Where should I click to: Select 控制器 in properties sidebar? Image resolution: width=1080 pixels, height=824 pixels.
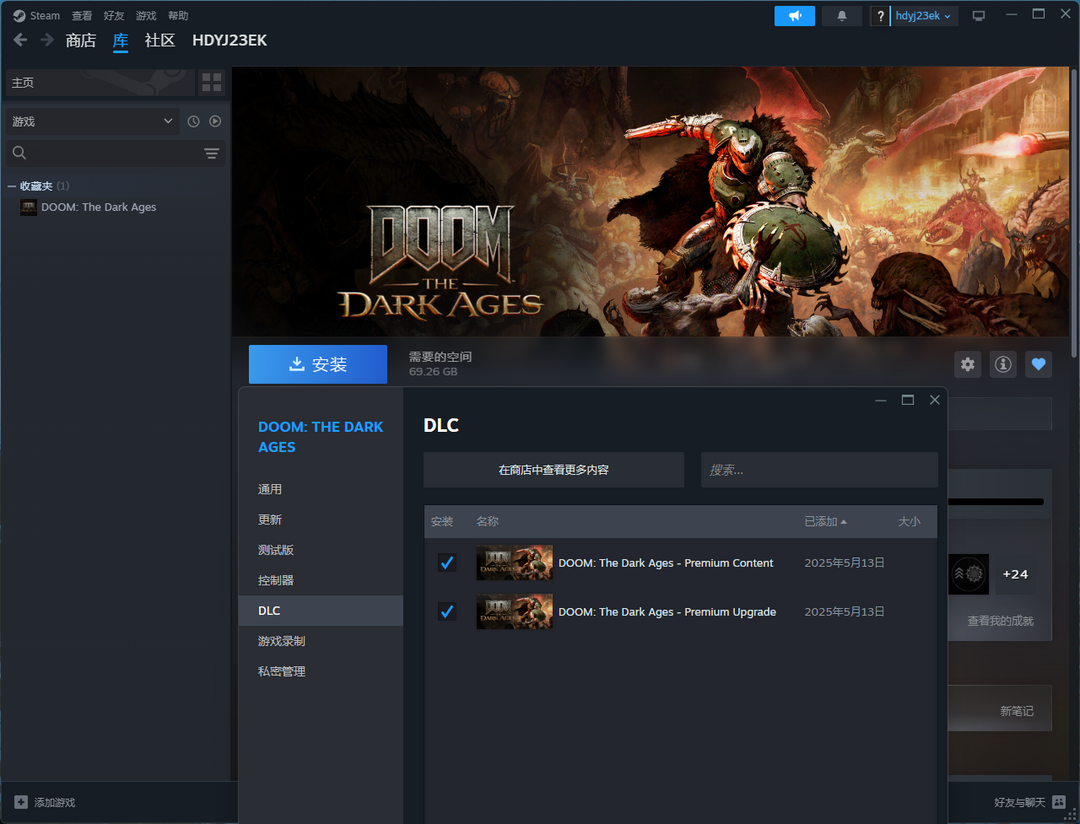click(x=320, y=580)
